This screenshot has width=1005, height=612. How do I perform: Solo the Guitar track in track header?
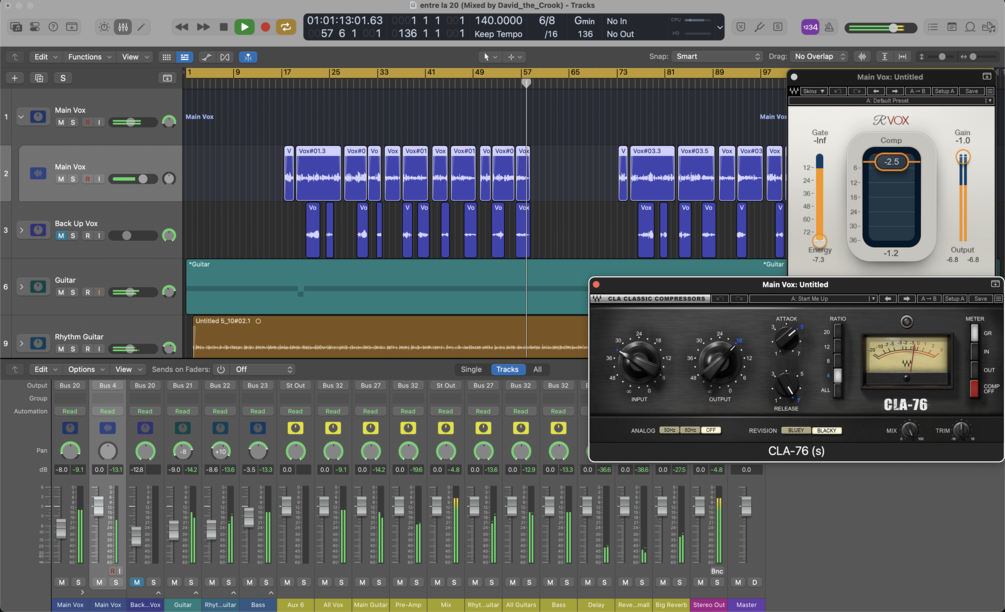pyautogui.click(x=72, y=292)
